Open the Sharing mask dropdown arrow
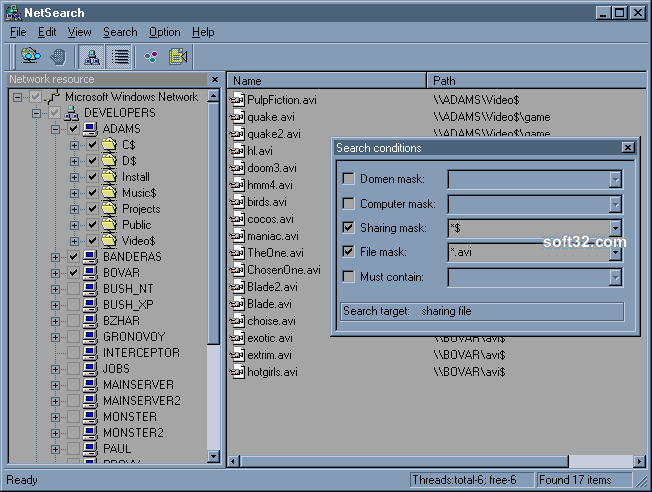The height and width of the screenshot is (492, 652). [615, 228]
